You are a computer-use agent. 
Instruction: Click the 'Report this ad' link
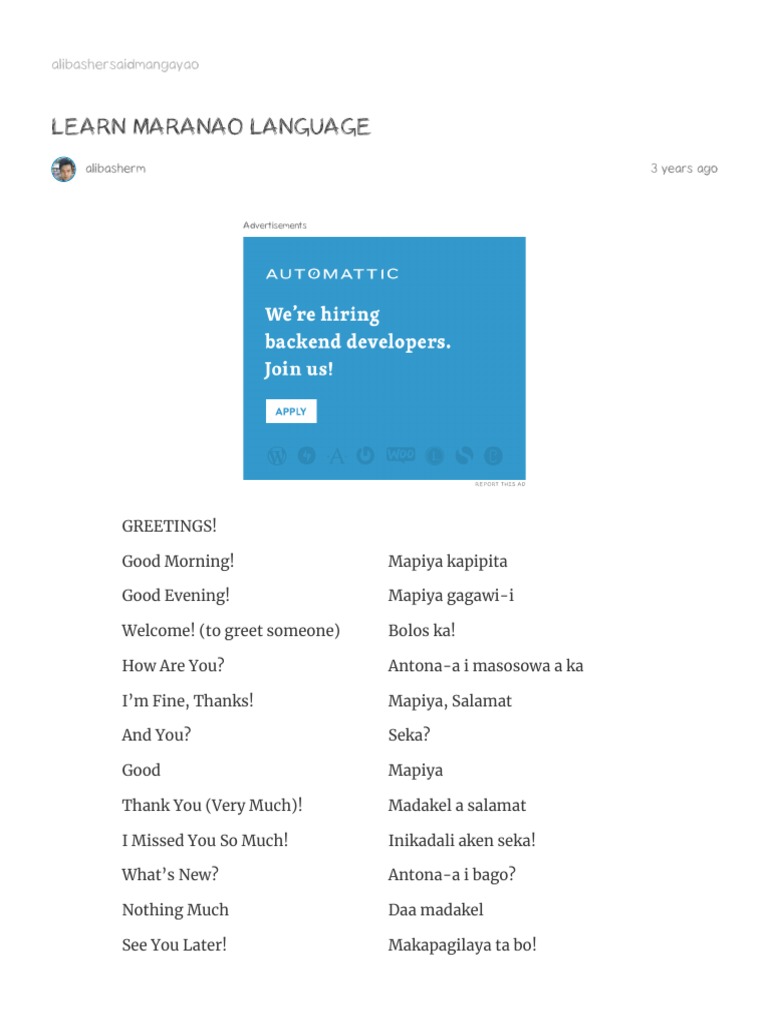(499, 484)
